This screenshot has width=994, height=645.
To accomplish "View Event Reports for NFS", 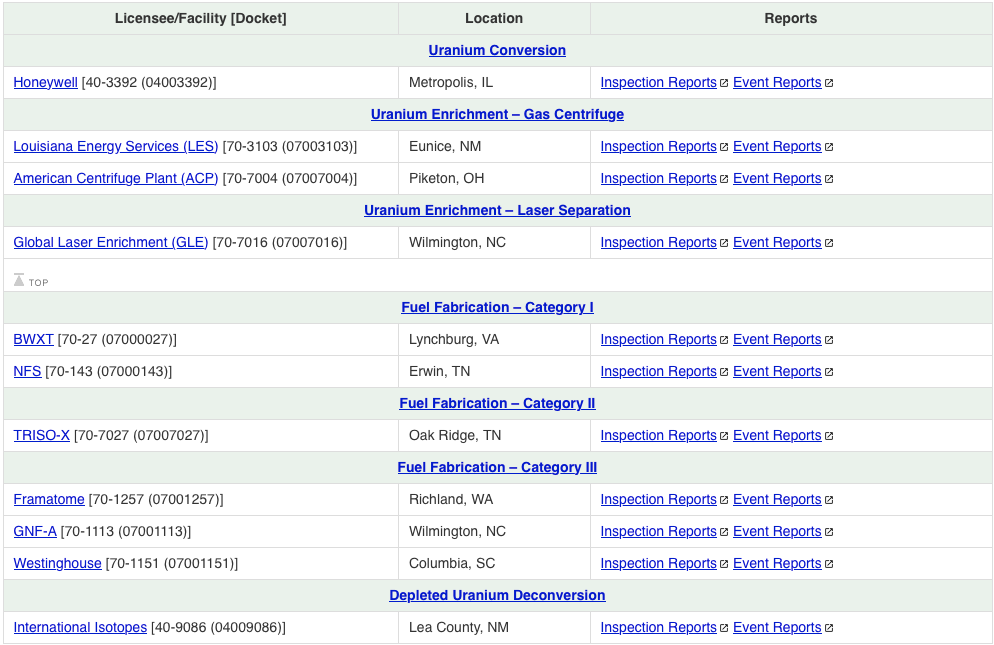I will tap(777, 371).
